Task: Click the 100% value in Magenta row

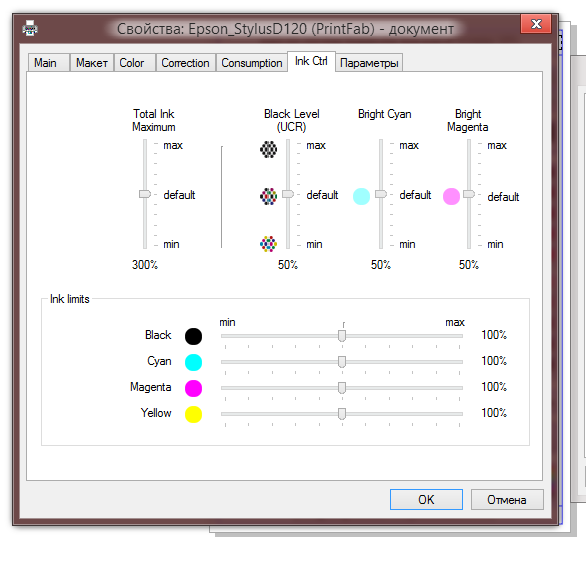Action: pyautogui.click(x=494, y=387)
